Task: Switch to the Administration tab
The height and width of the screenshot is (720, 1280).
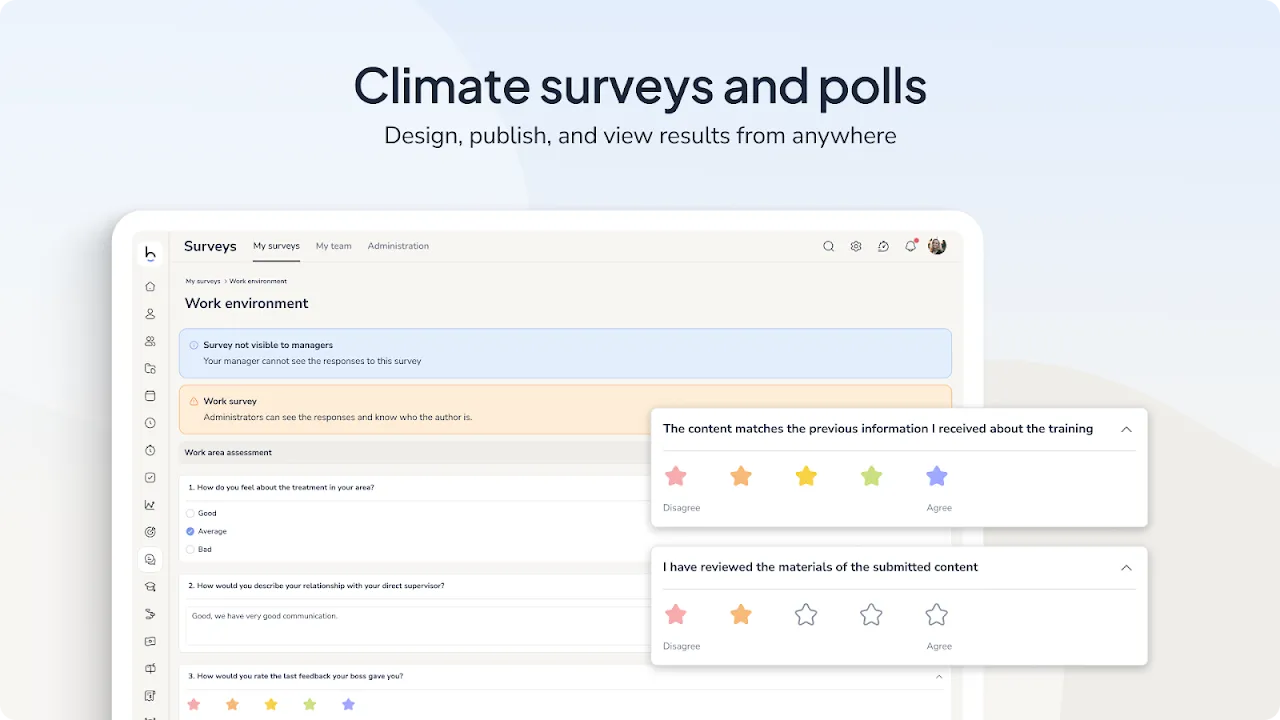Action: (x=398, y=246)
